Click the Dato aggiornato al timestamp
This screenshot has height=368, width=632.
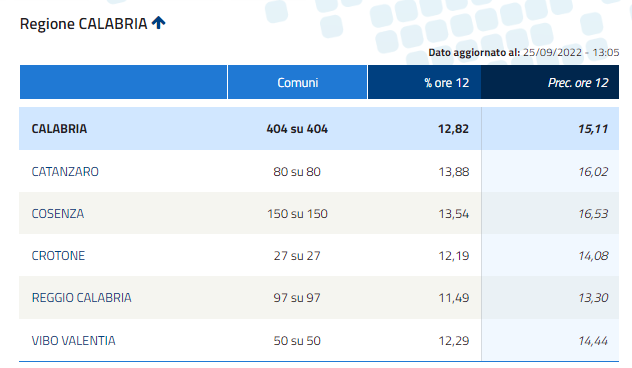coord(524,52)
